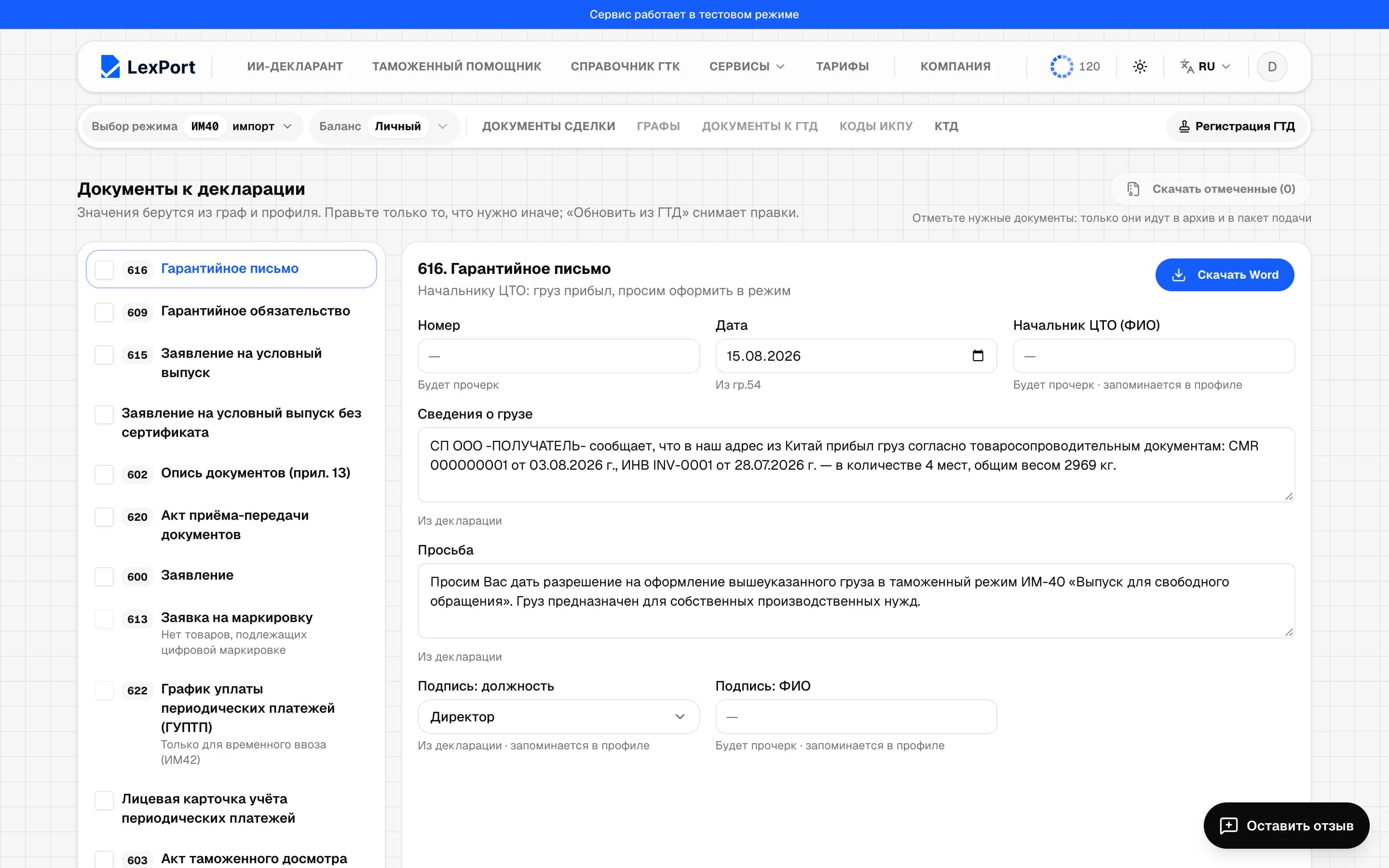Click the Оставить отзыв button
The width and height of the screenshot is (1389, 868).
tap(1286, 826)
